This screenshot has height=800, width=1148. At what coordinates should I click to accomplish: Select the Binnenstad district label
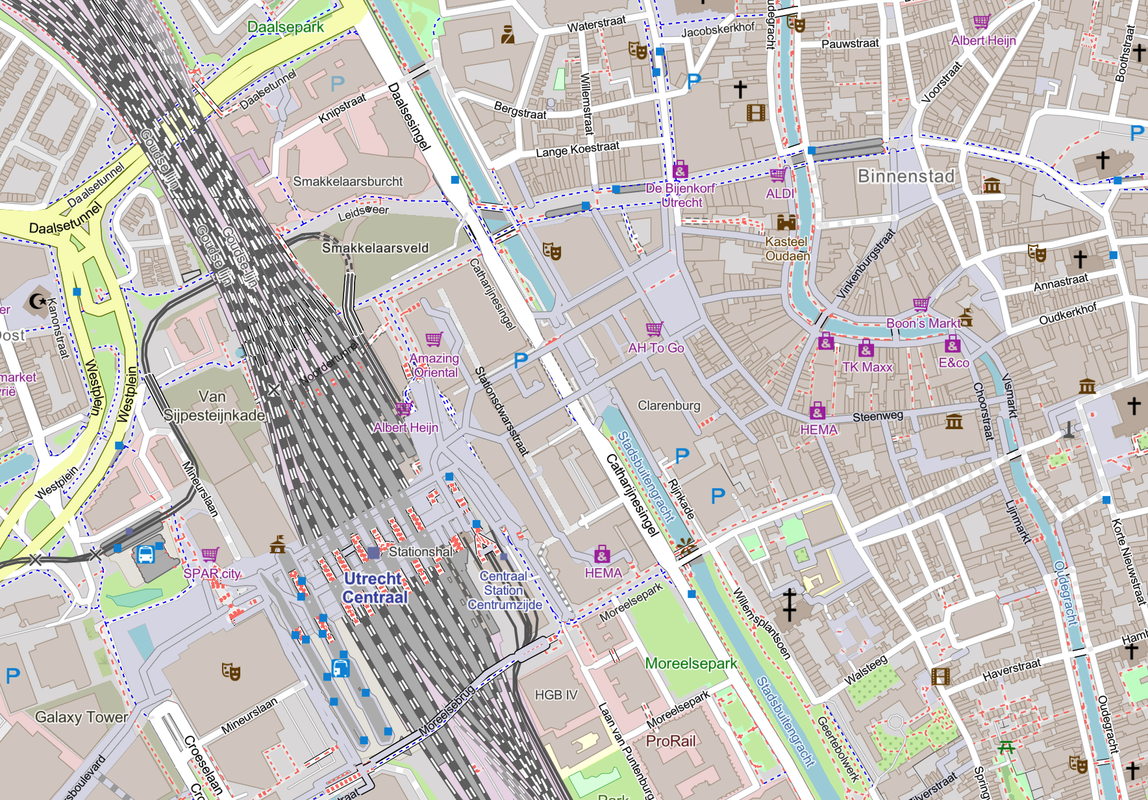[x=906, y=176]
